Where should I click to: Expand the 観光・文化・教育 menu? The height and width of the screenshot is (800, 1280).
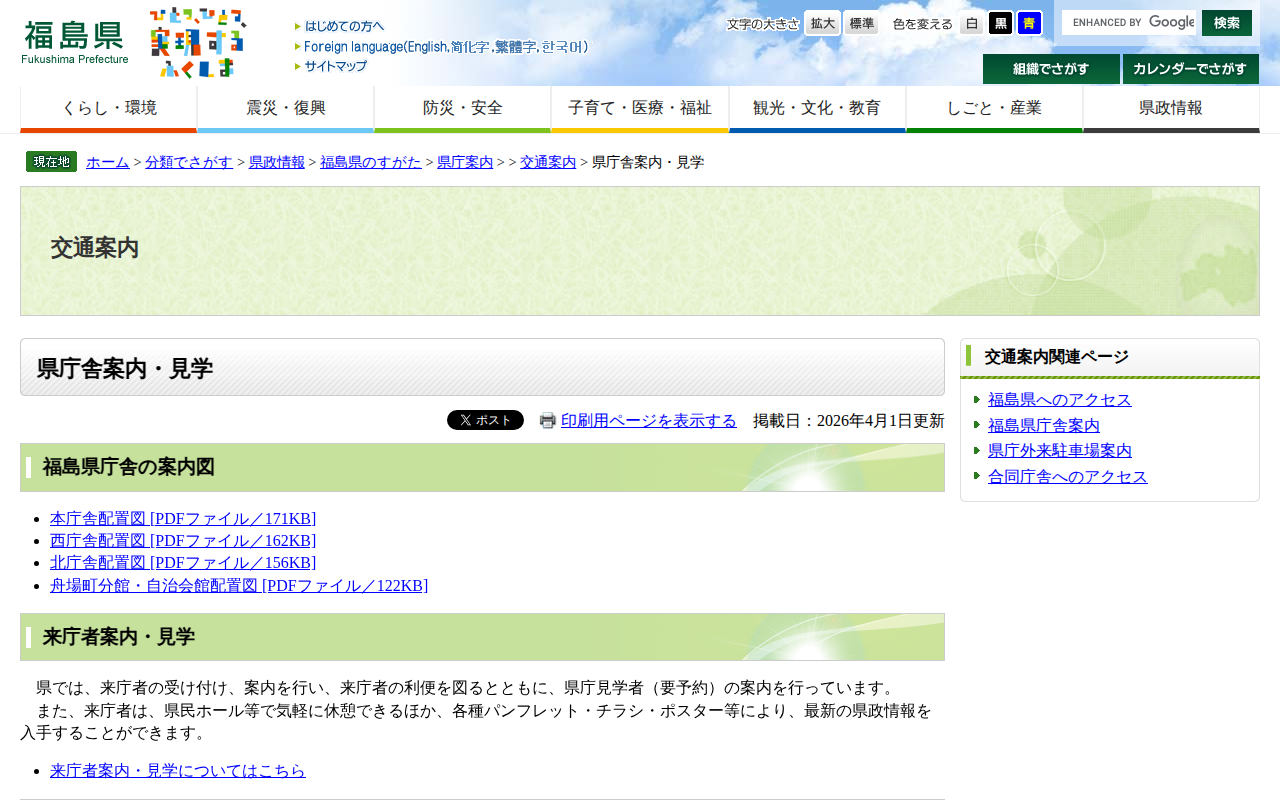817,106
